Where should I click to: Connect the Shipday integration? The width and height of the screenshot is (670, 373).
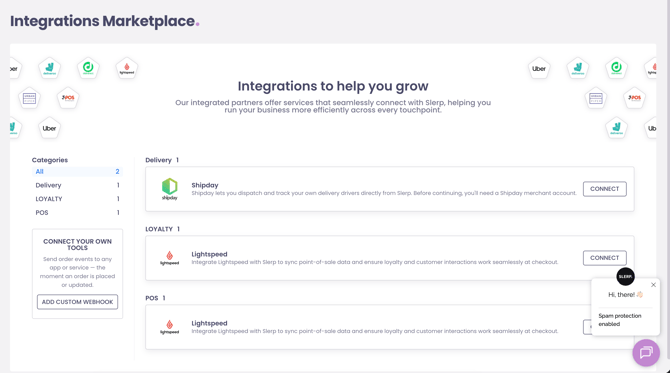click(605, 189)
